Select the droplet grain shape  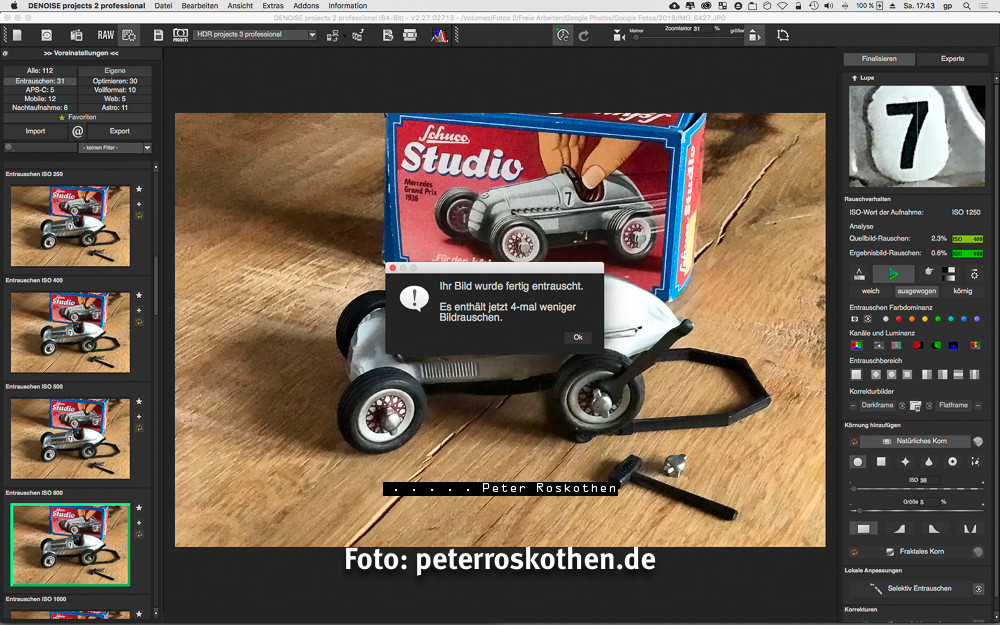929,462
